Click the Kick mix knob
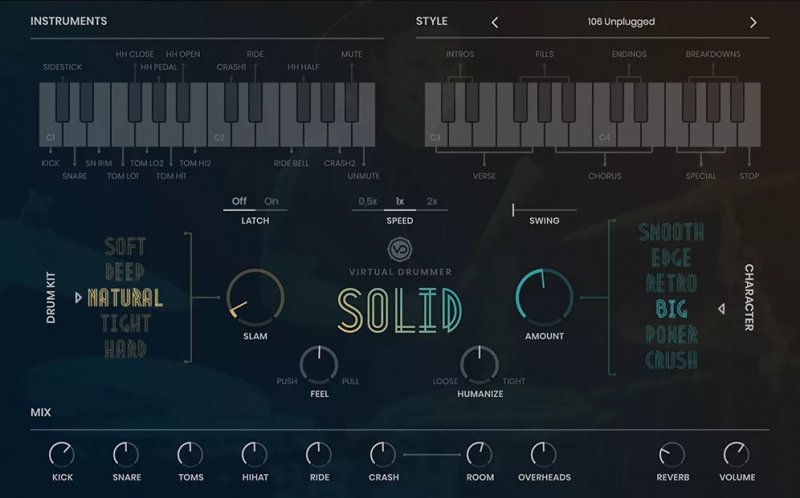 (62, 455)
